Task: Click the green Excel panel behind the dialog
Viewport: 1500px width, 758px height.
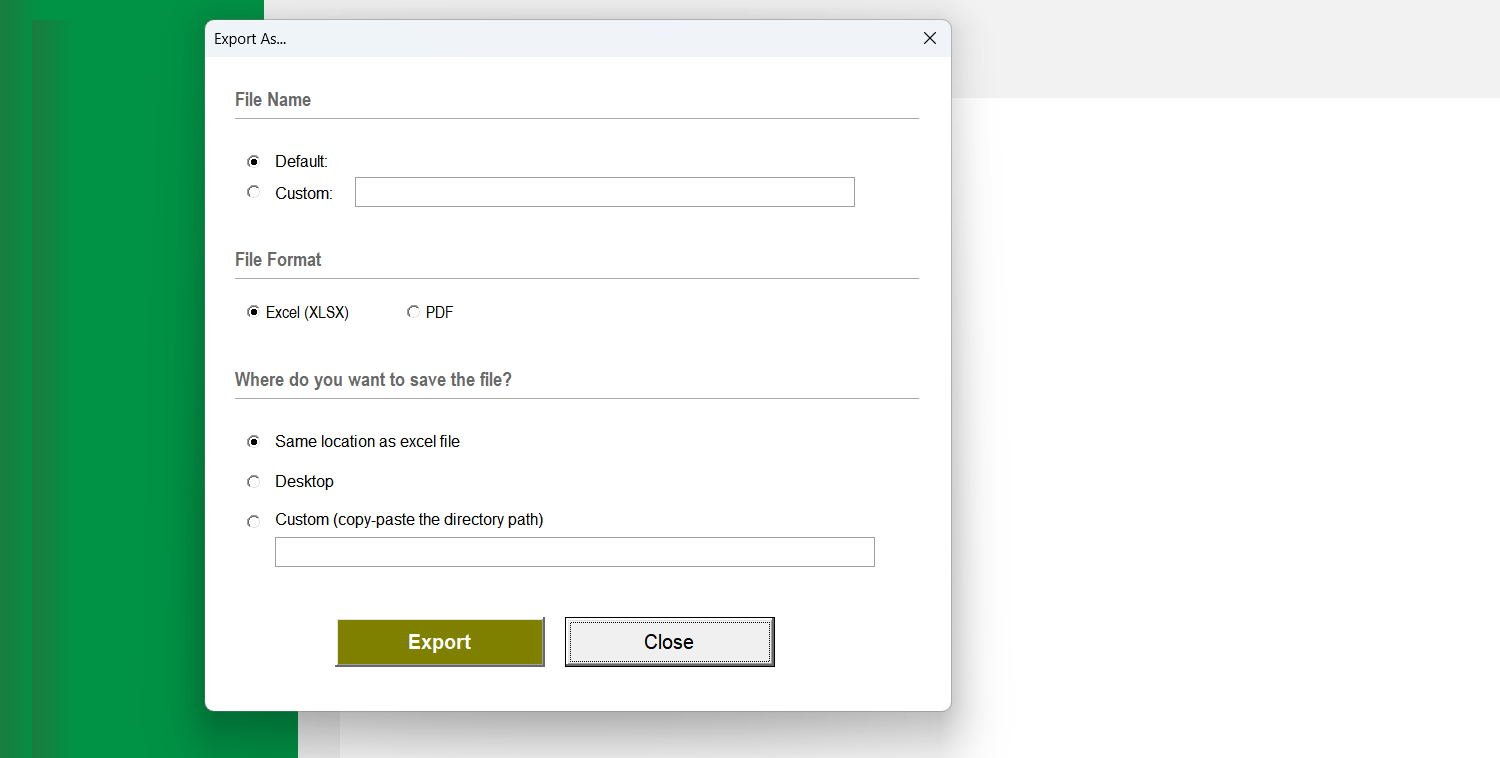Action: point(110,400)
